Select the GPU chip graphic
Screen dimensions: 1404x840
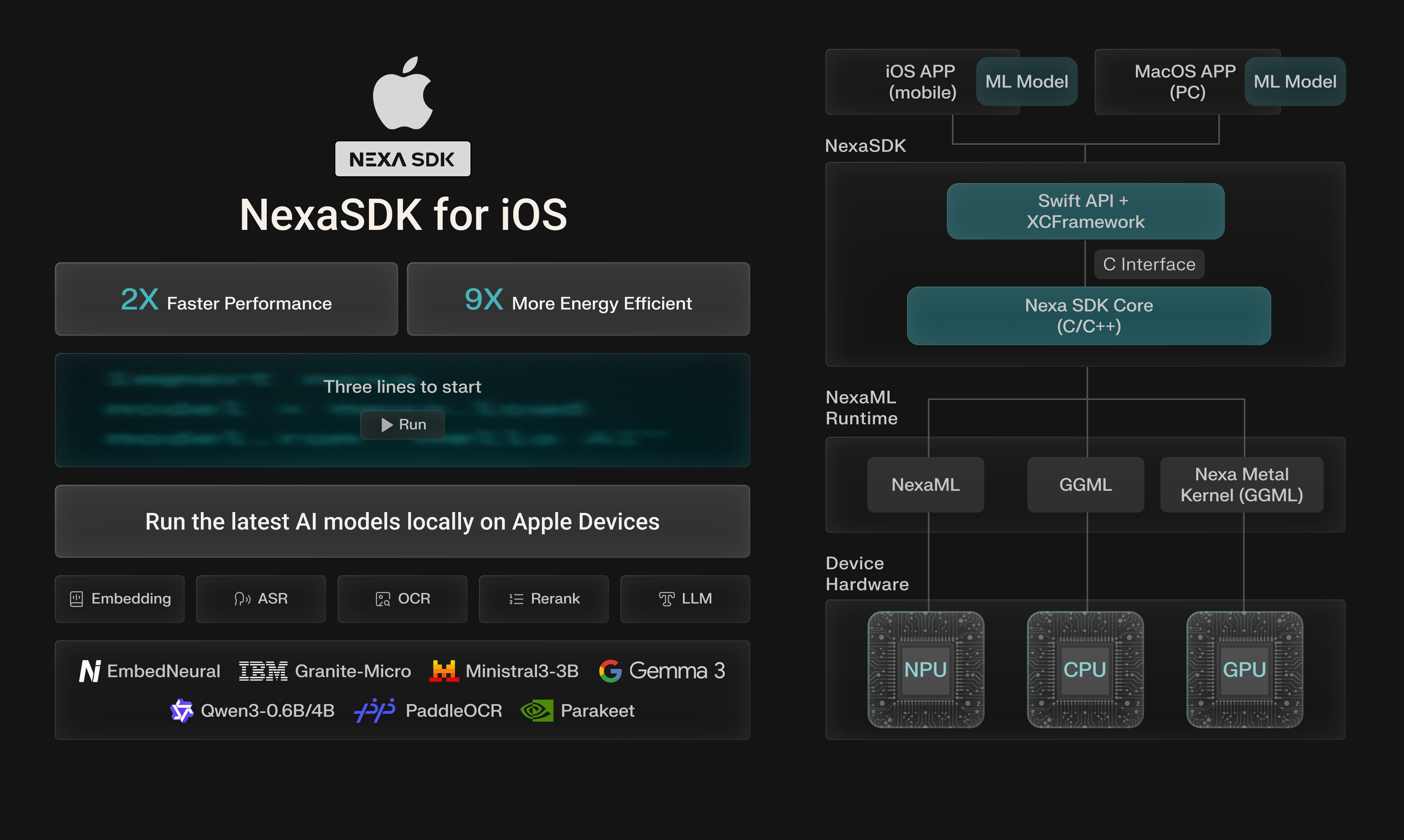(1244, 670)
